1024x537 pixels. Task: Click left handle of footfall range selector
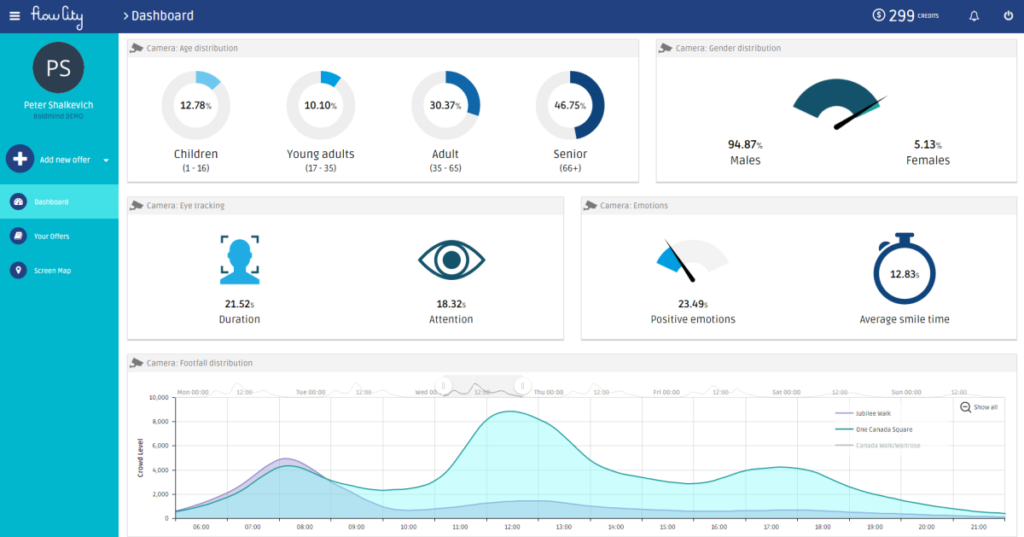point(443,386)
